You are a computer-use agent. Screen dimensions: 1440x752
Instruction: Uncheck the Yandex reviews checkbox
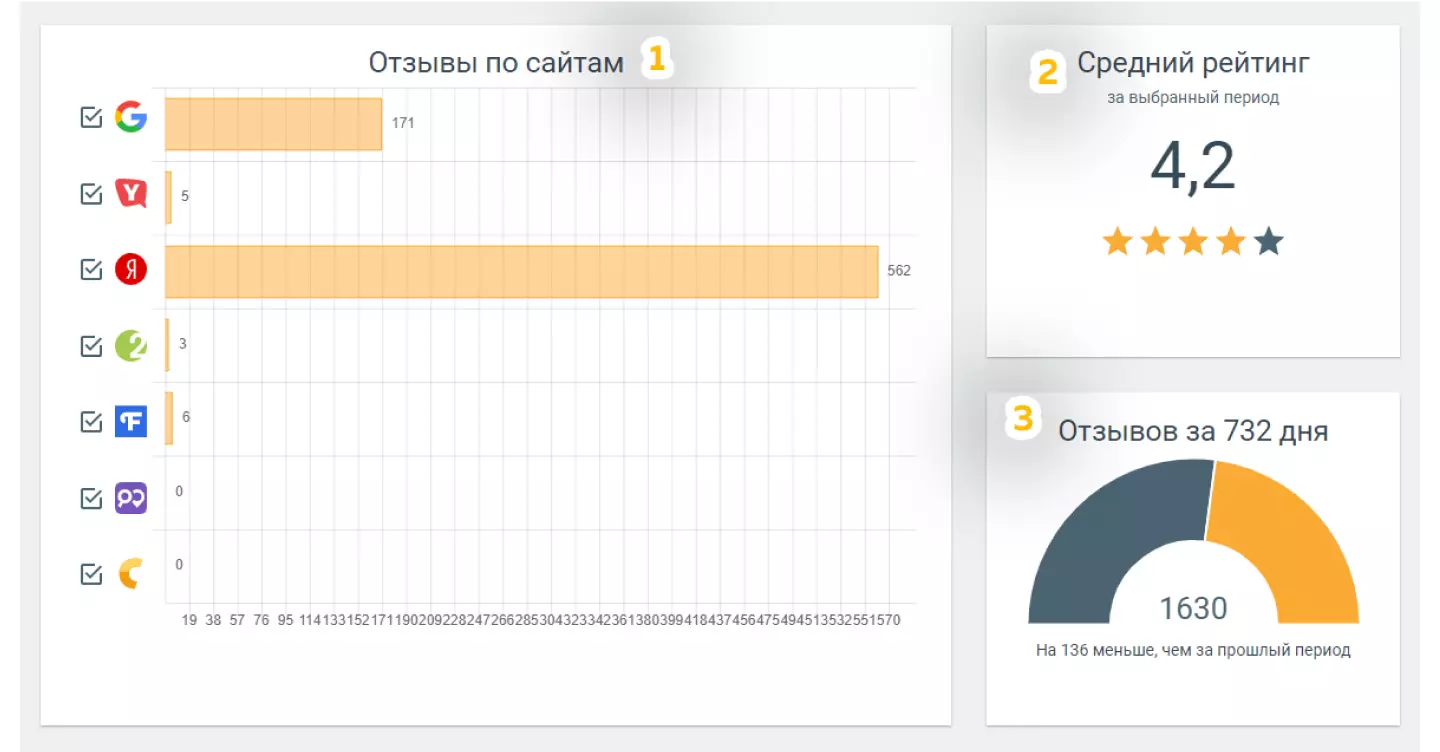(x=91, y=269)
